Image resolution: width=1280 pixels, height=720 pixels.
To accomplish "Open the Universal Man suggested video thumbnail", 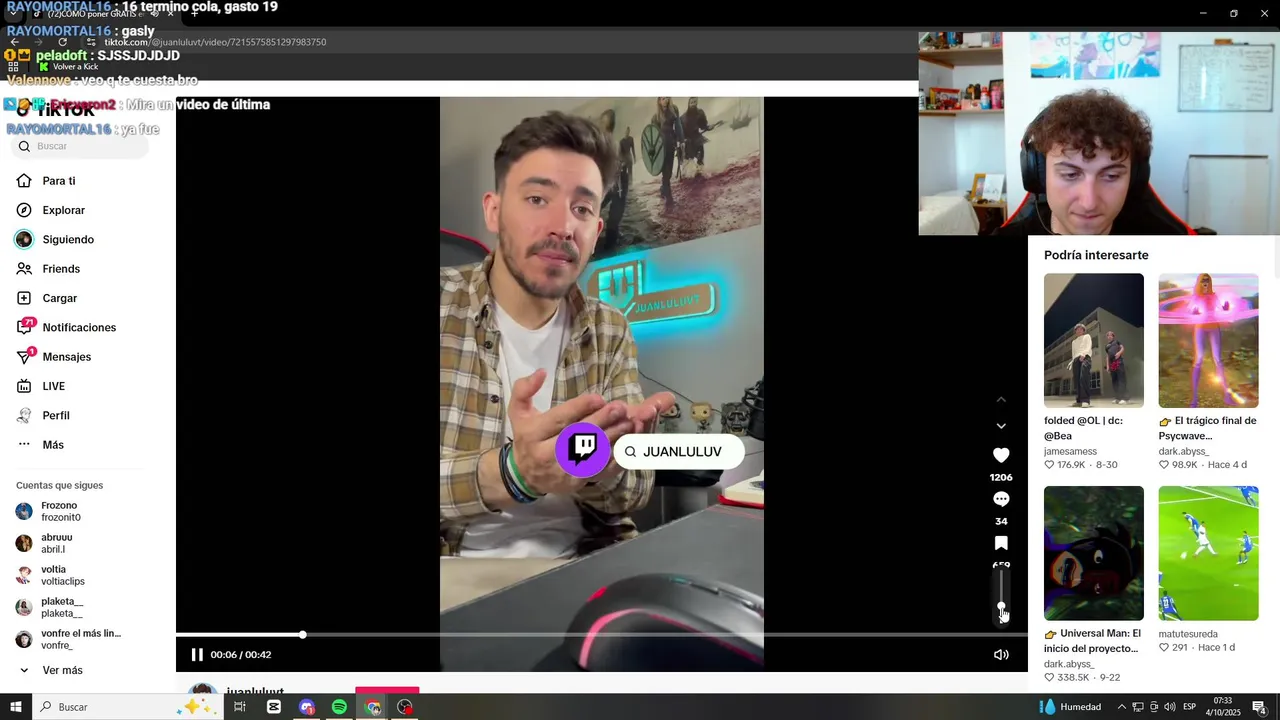I will (1094, 553).
